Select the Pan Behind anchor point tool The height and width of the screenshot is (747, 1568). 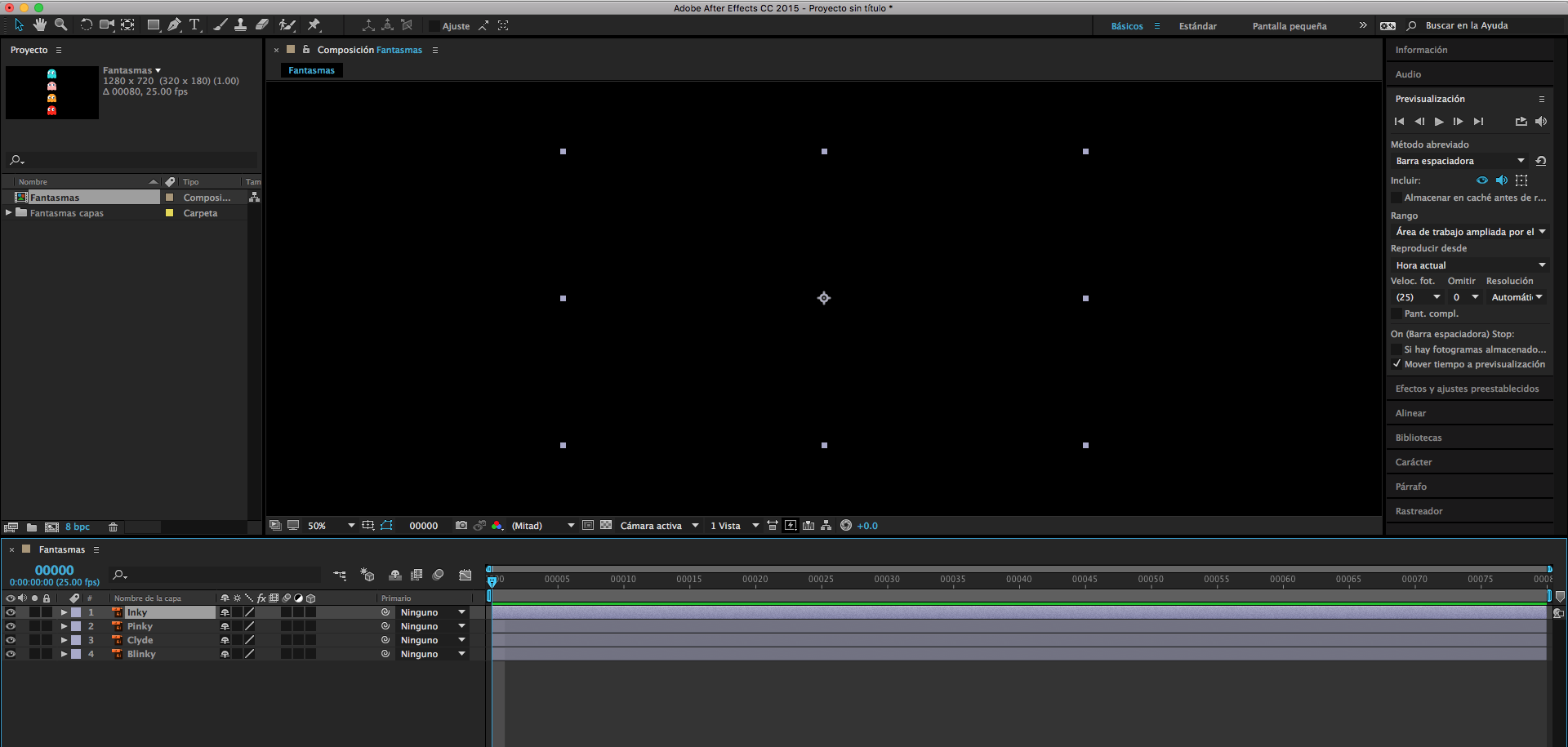pyautogui.click(x=128, y=25)
